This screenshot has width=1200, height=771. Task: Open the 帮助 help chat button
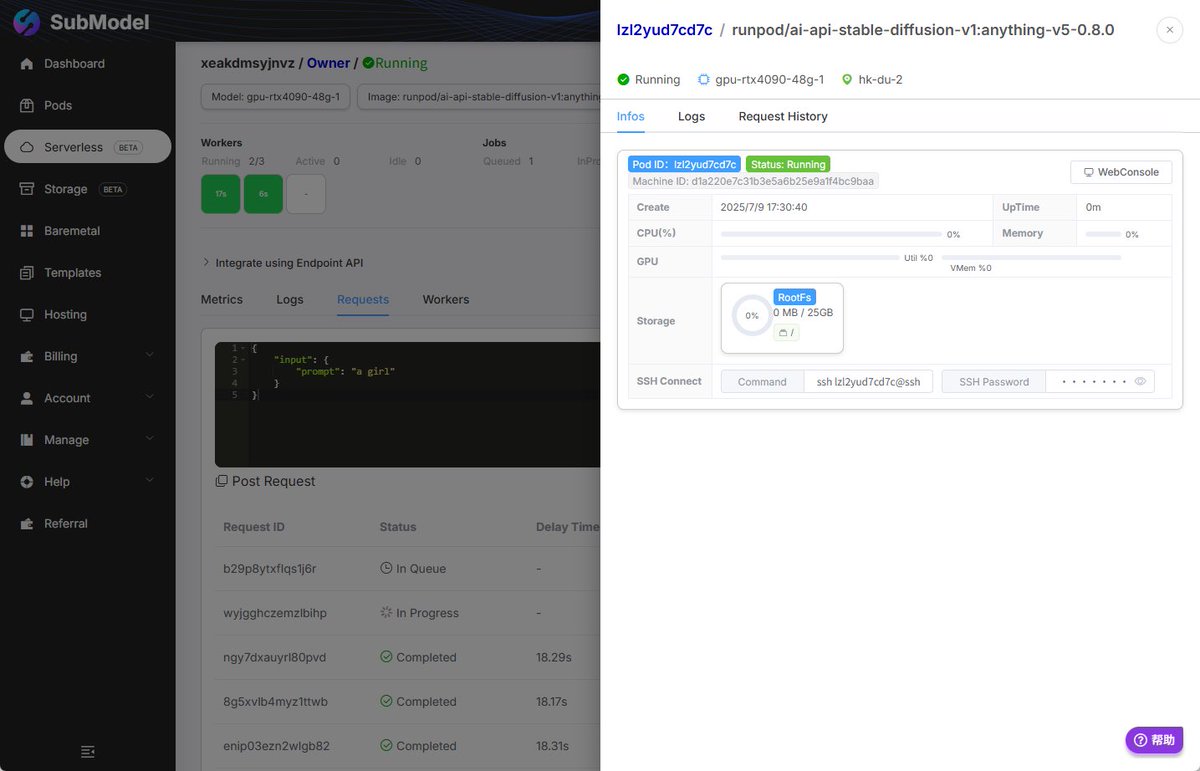coord(1155,740)
